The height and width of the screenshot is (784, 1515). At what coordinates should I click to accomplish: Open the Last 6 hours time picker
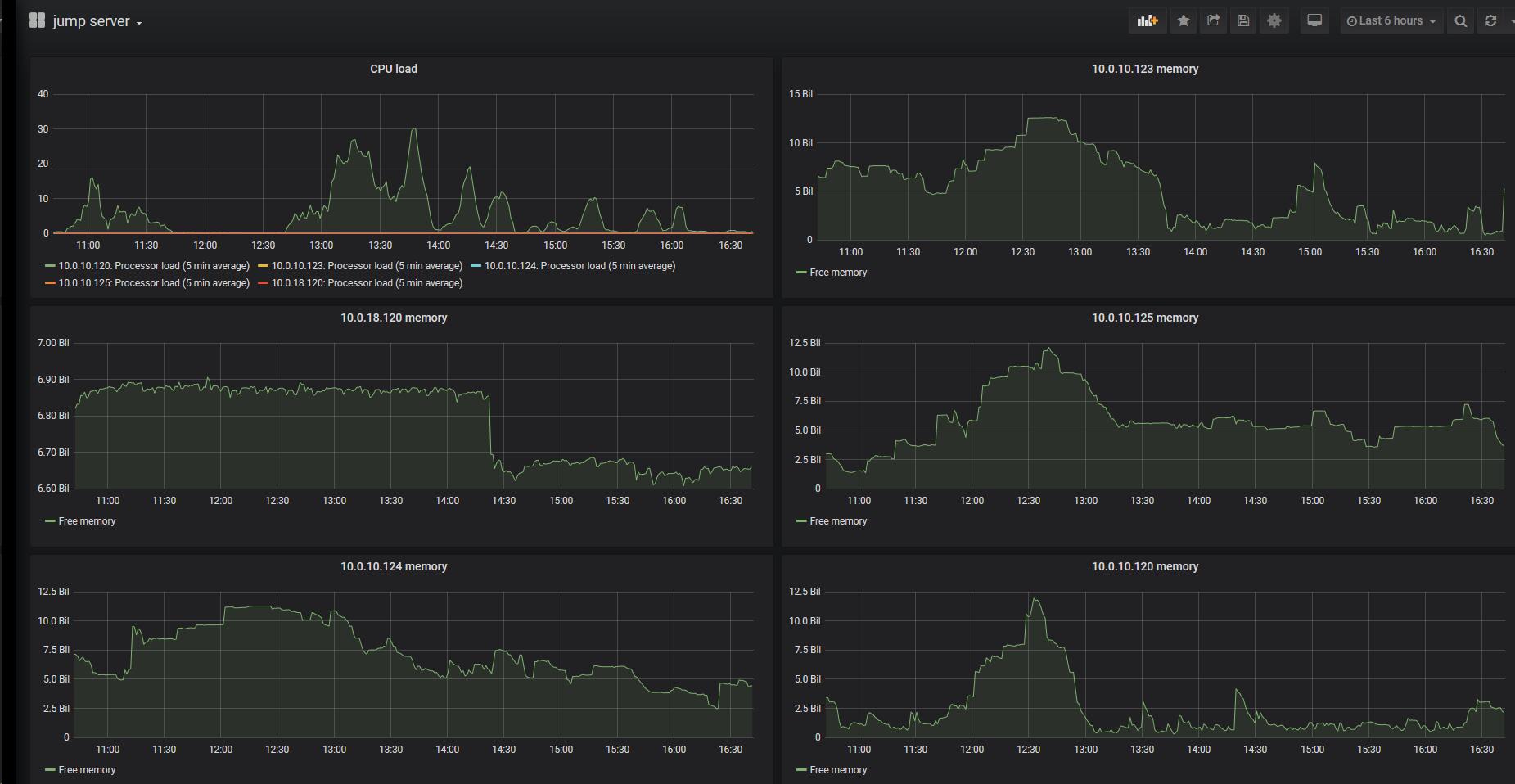[1391, 21]
